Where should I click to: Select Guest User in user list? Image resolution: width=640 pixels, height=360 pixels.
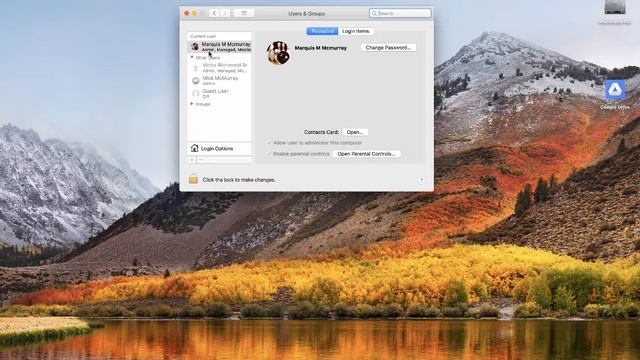[x=219, y=93]
